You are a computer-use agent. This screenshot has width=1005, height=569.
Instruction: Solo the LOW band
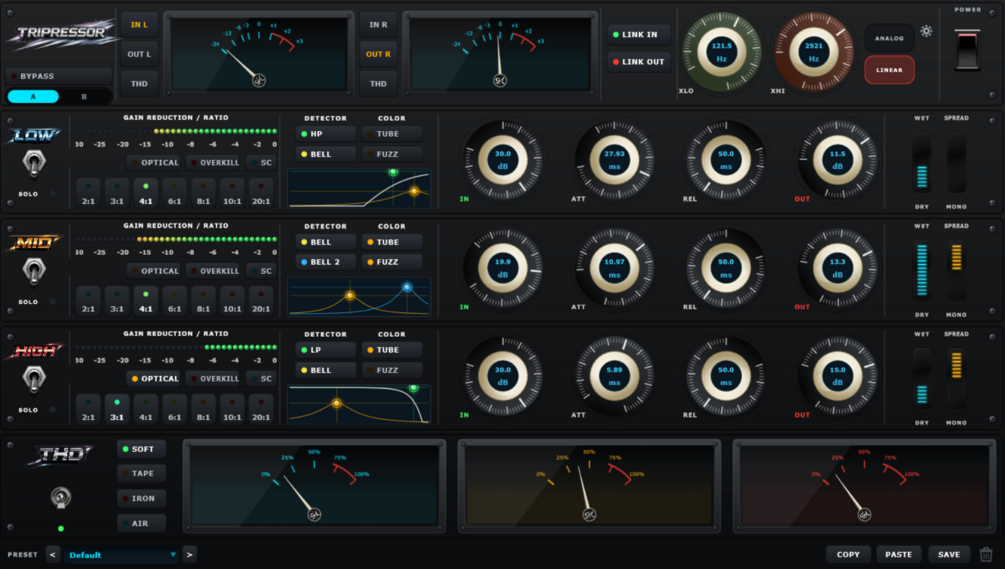(53, 194)
